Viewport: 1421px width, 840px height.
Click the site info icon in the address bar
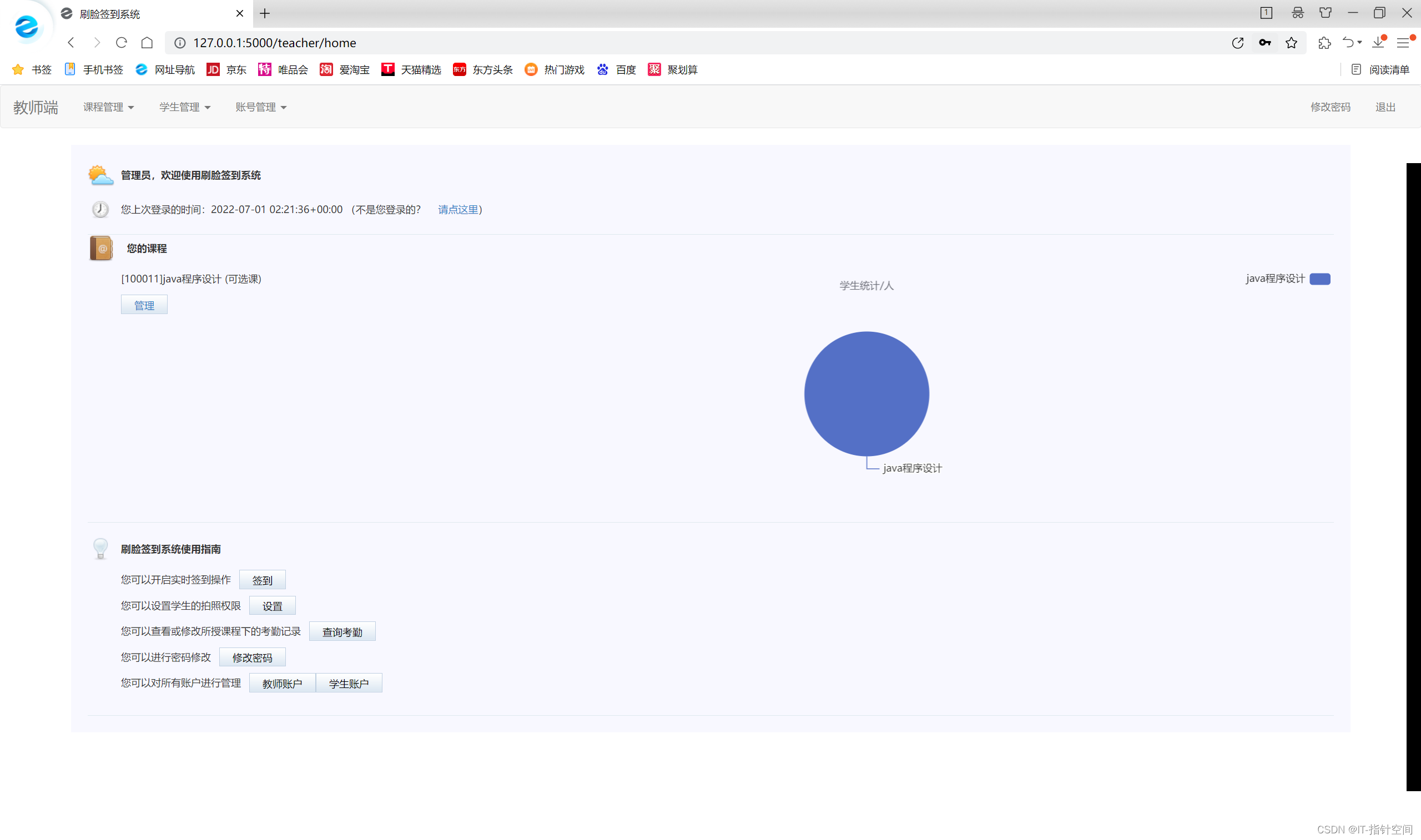click(x=179, y=43)
